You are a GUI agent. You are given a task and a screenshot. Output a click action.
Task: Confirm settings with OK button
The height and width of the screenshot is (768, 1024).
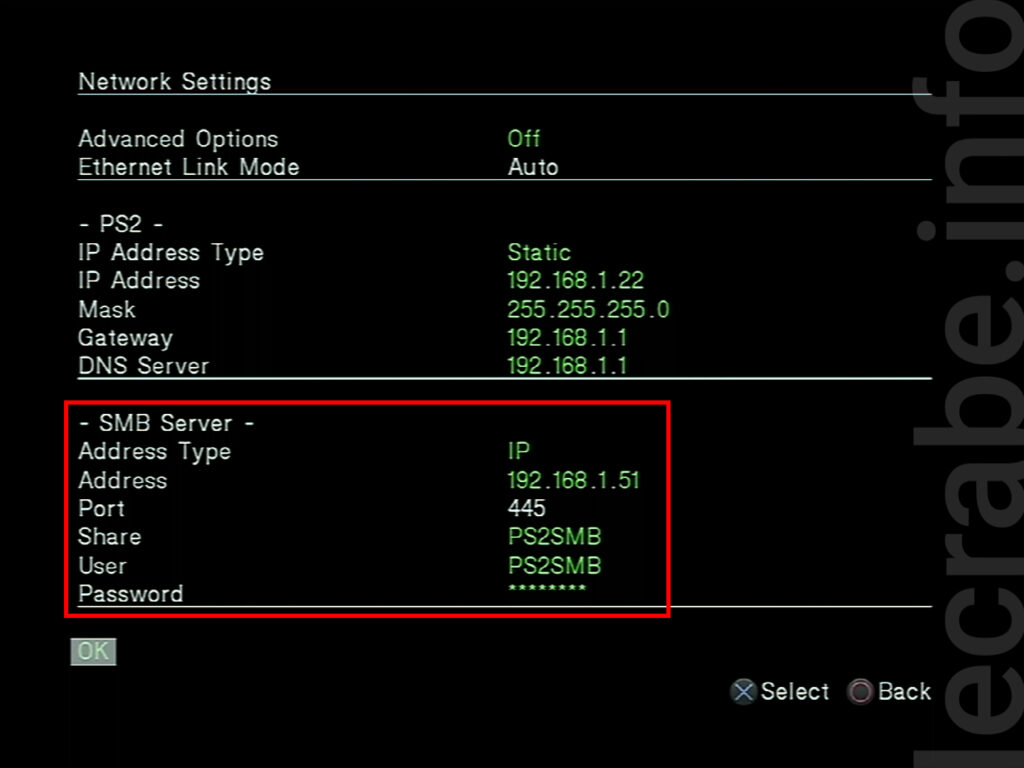tap(93, 651)
